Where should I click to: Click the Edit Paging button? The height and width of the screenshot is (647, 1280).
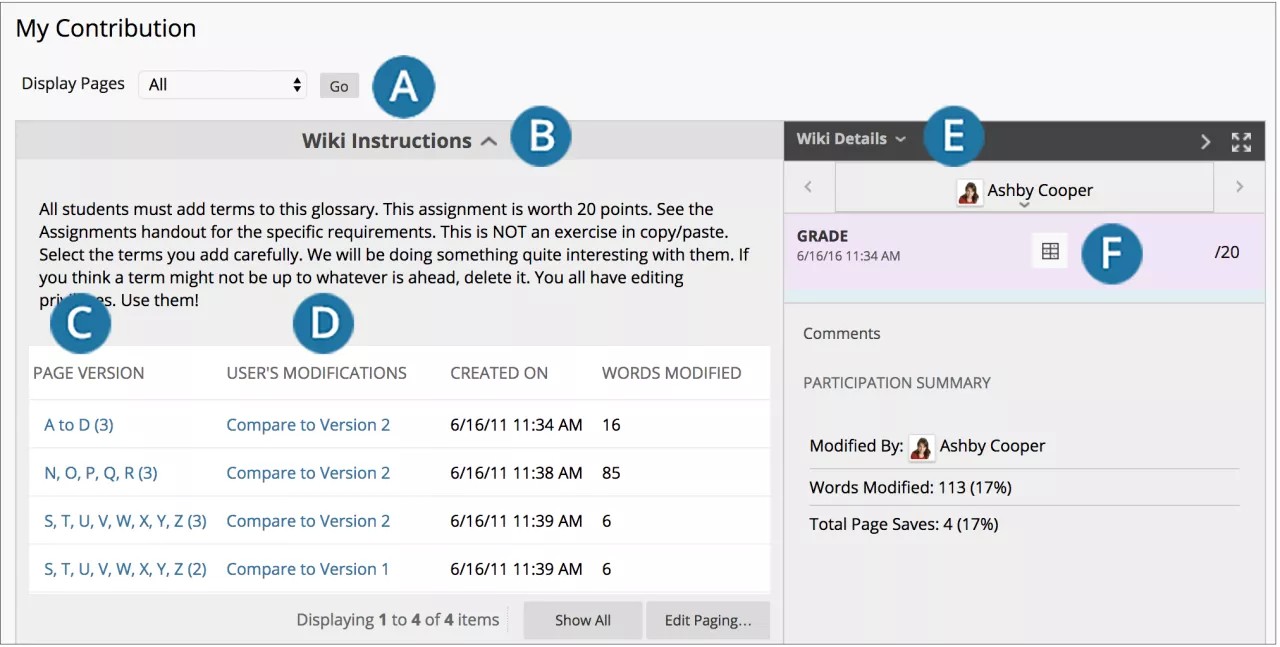[x=708, y=620]
